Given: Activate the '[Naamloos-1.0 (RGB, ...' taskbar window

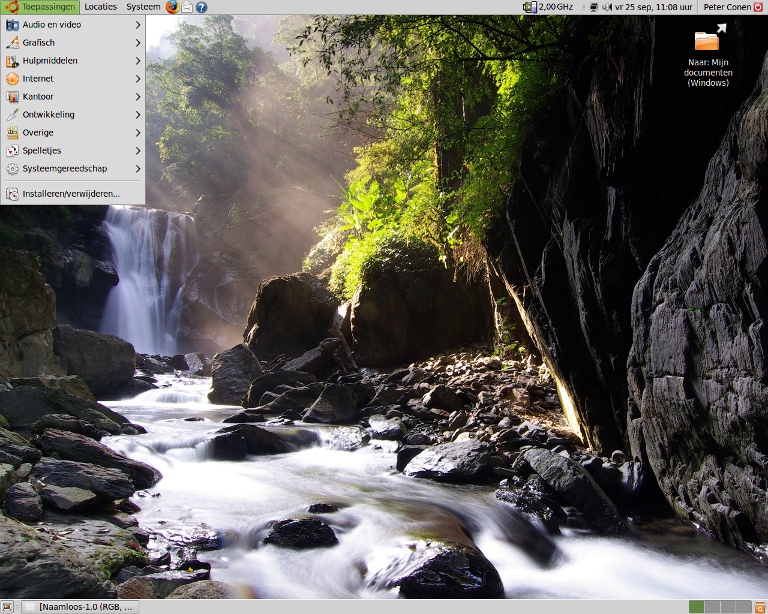Looking at the screenshot, I should 81,607.
